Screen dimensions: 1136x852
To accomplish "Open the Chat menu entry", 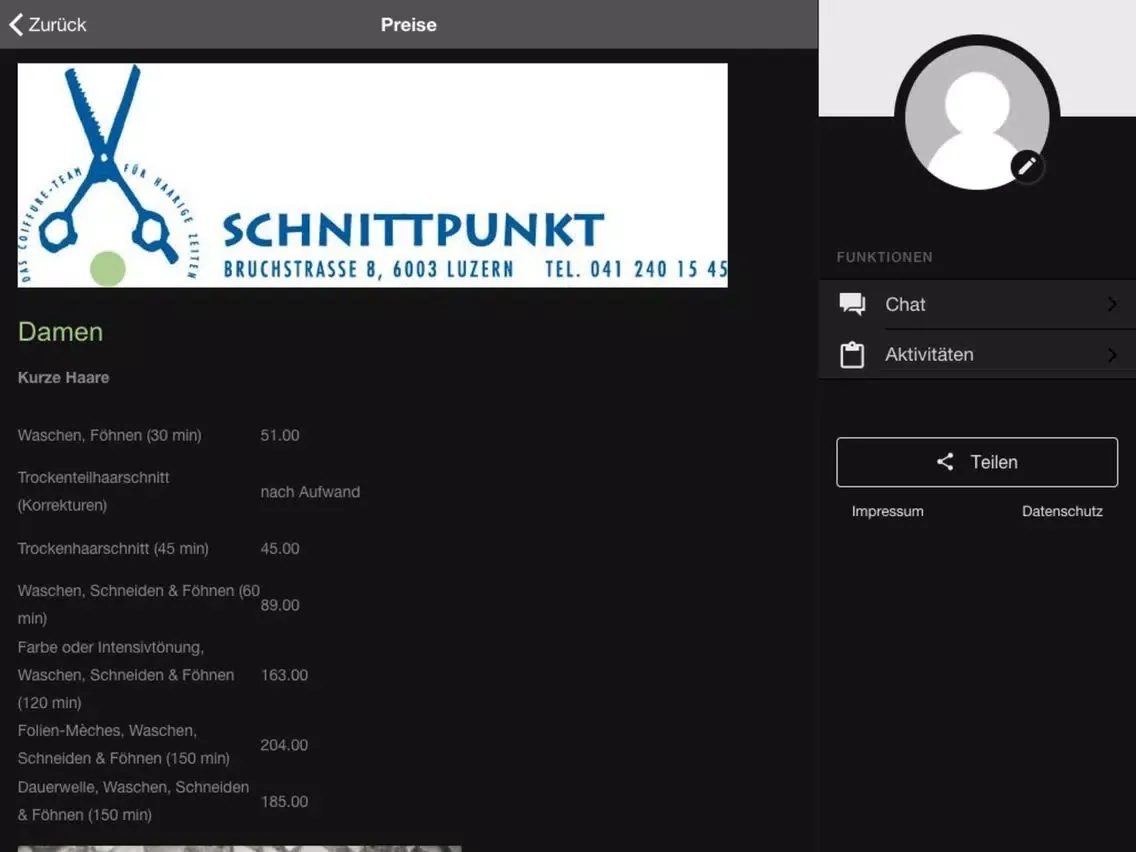I will (977, 304).
